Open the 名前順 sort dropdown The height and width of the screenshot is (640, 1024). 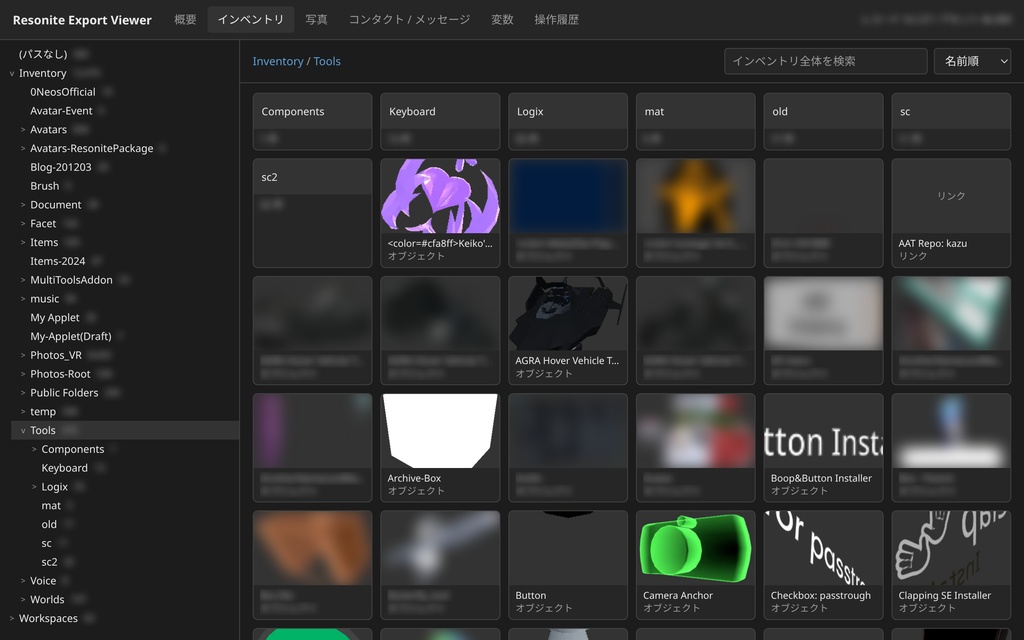coord(972,61)
